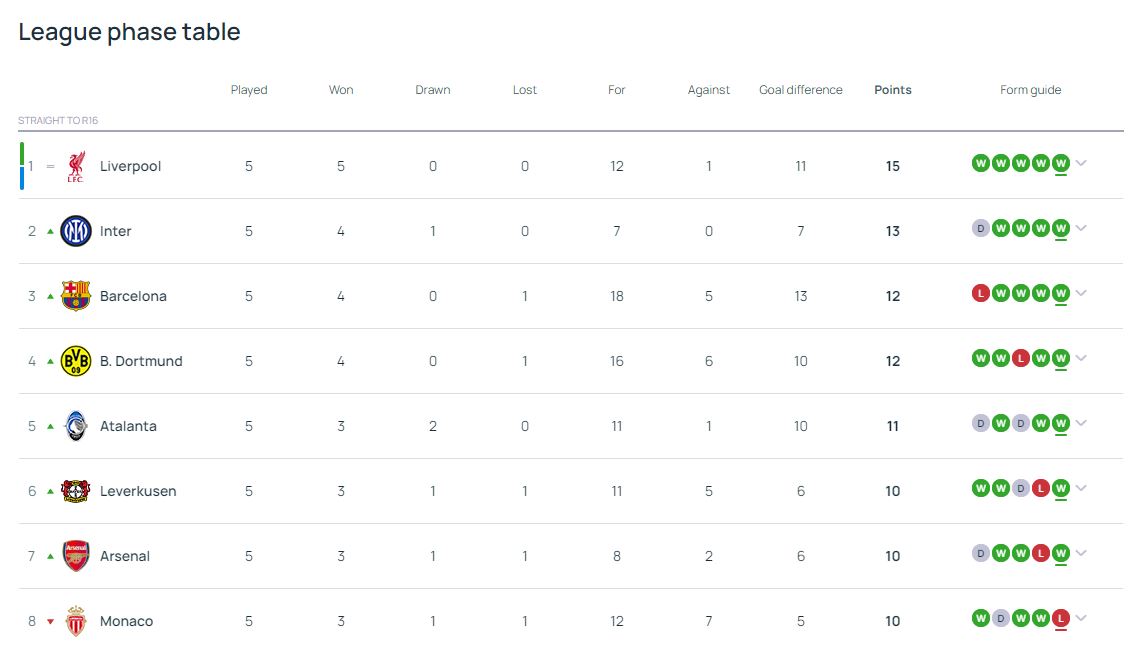
Task: Expand B. Dortmund's form guide chevron
Action: tap(1081, 358)
